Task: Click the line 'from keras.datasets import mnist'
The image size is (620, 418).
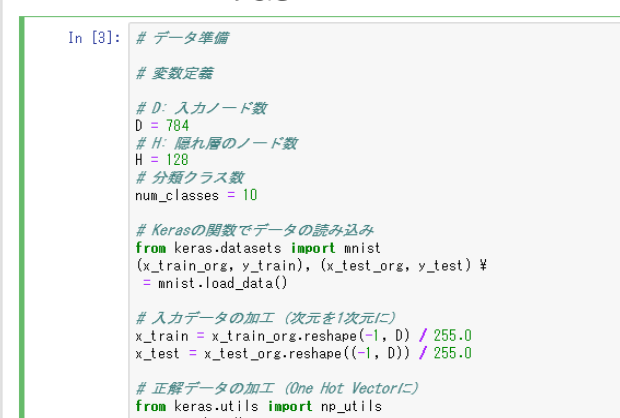Action: coord(258,248)
